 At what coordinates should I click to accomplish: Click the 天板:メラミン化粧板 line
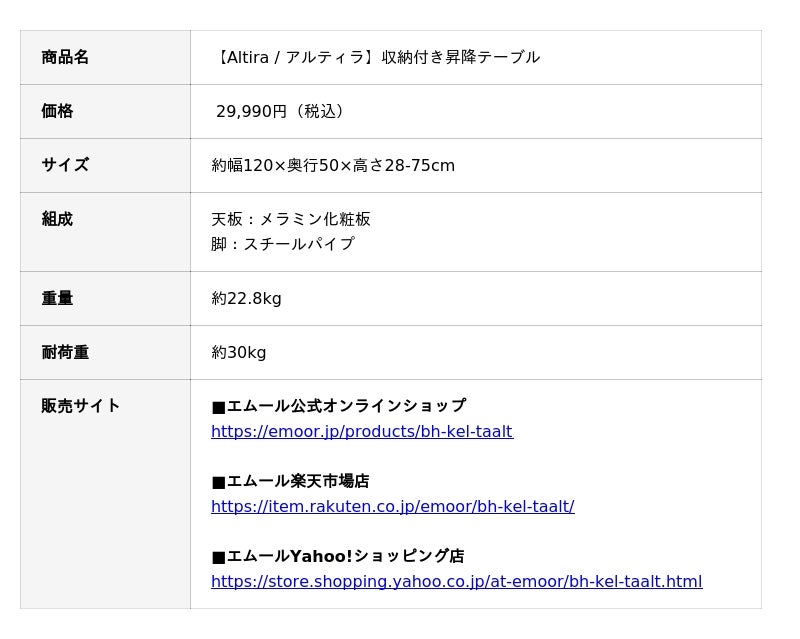(x=291, y=219)
